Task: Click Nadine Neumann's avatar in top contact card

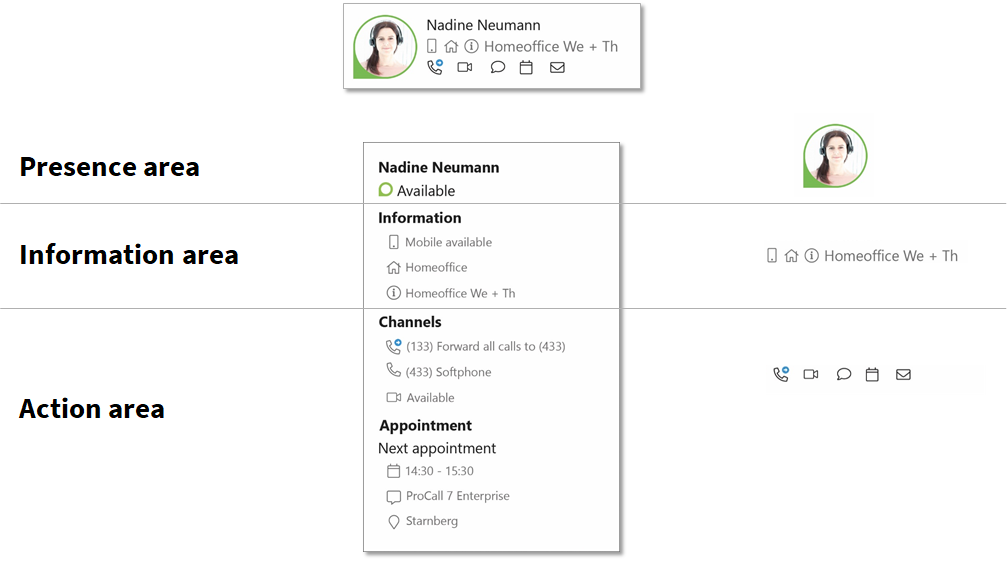Action: coord(384,47)
